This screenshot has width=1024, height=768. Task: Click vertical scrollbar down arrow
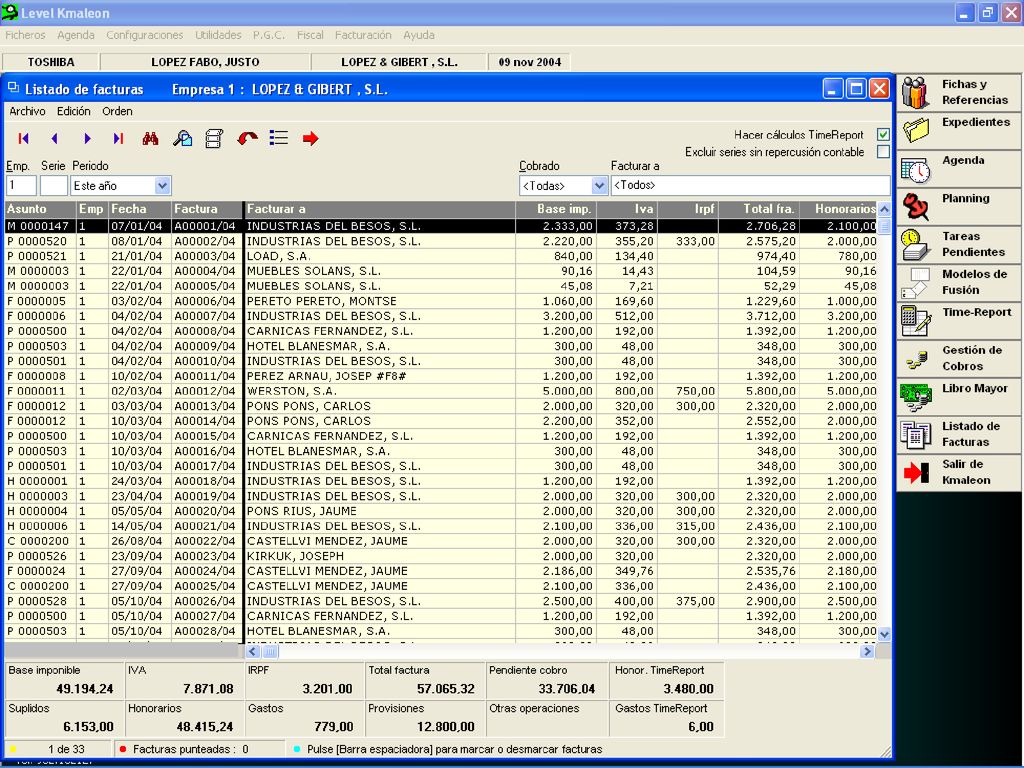884,633
